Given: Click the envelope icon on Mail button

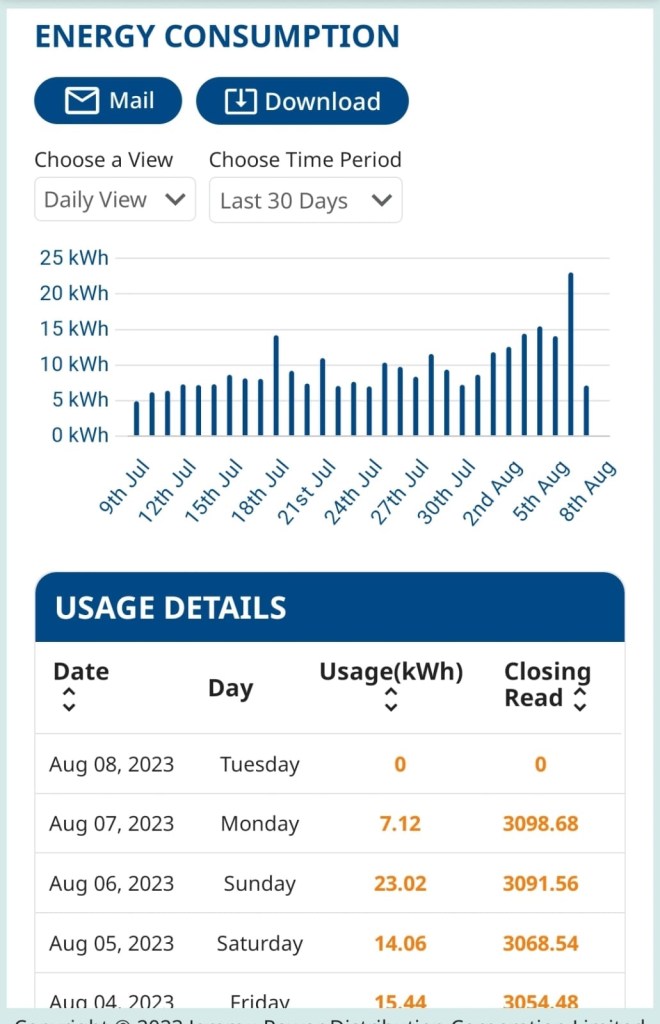Looking at the screenshot, I should coord(82,101).
